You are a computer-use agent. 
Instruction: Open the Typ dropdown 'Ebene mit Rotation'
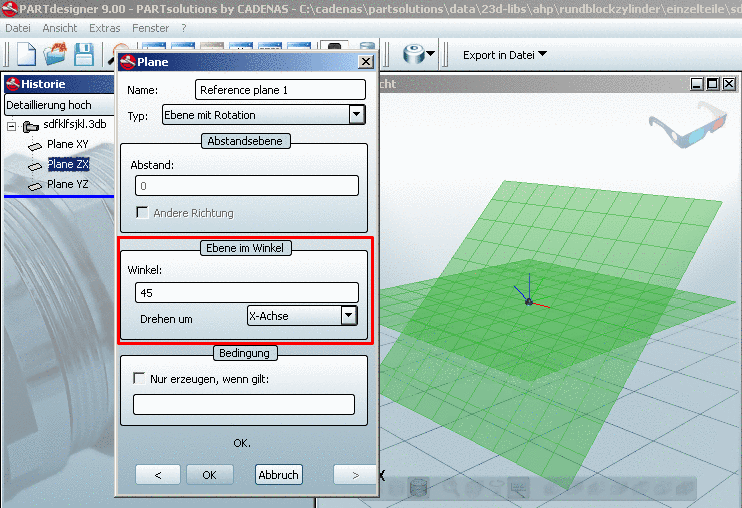[356, 114]
